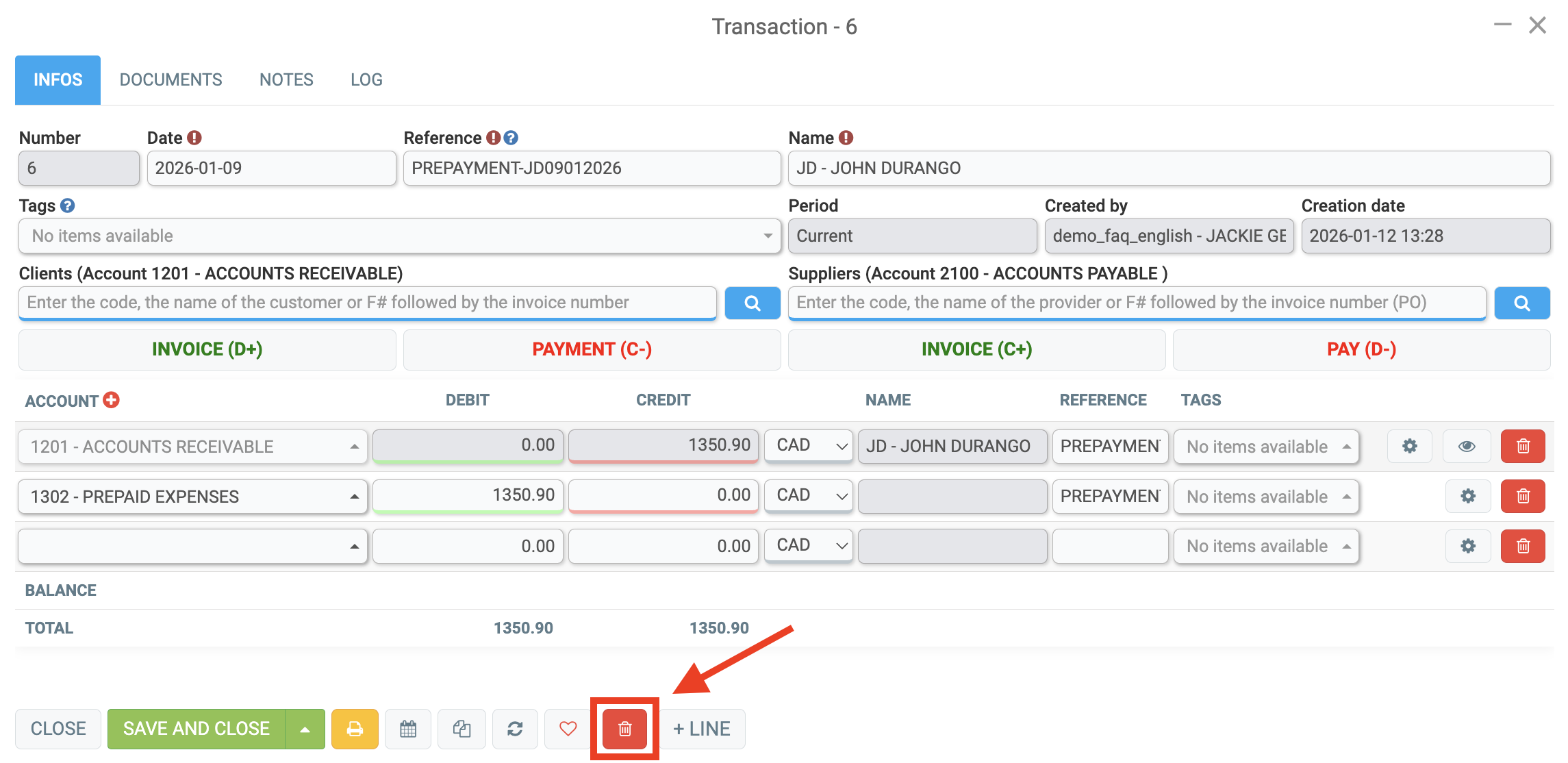Switch to the DOCUMENTS tab
This screenshot has width=1568, height=763.
point(170,80)
